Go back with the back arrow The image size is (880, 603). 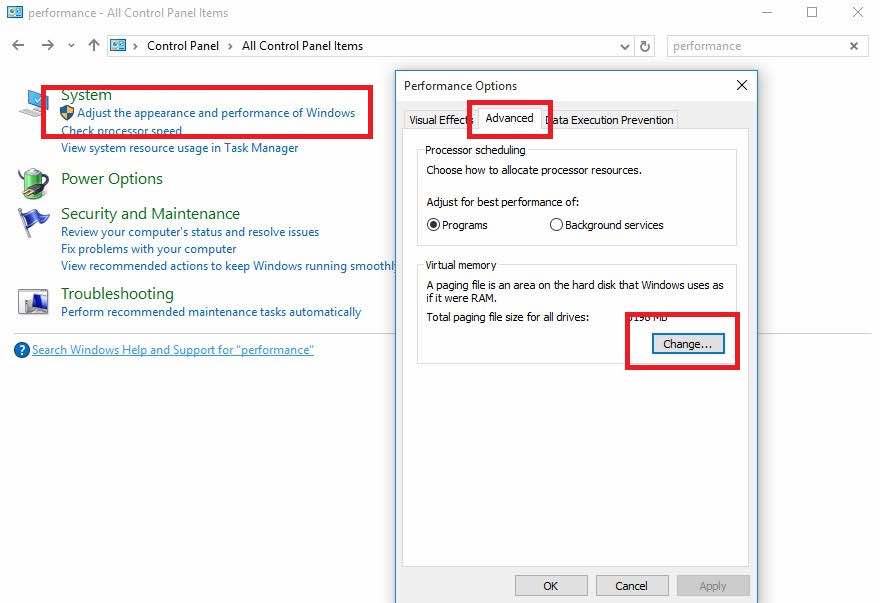tap(18, 46)
